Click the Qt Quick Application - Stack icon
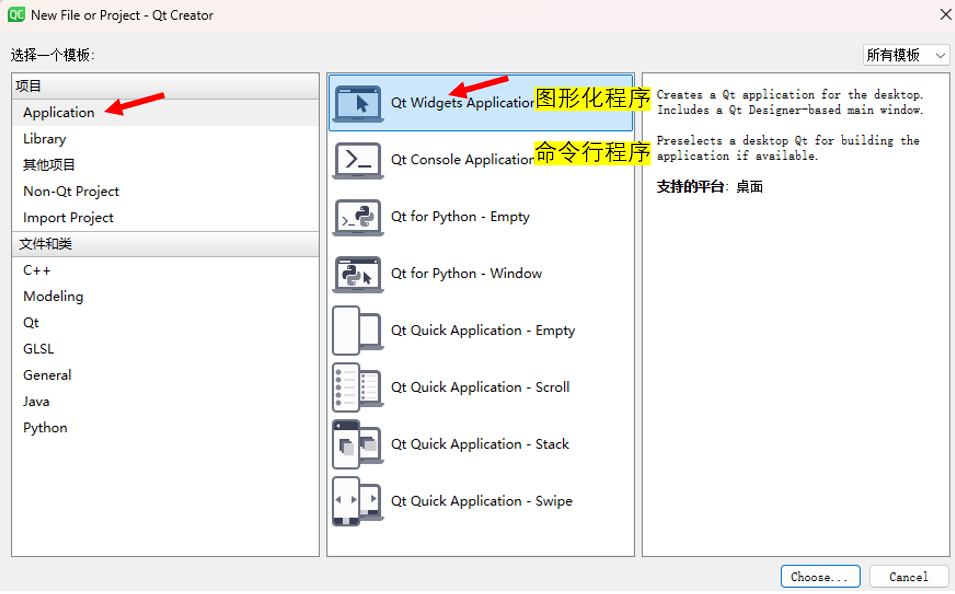 click(358, 445)
